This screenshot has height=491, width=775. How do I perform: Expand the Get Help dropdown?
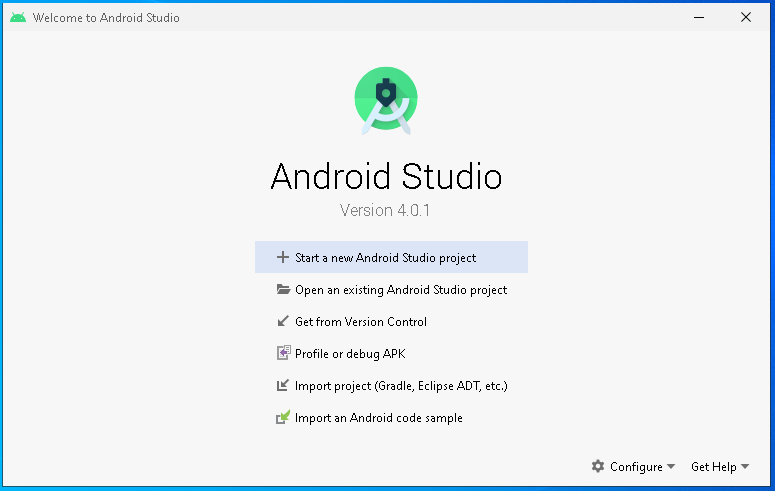click(720, 466)
